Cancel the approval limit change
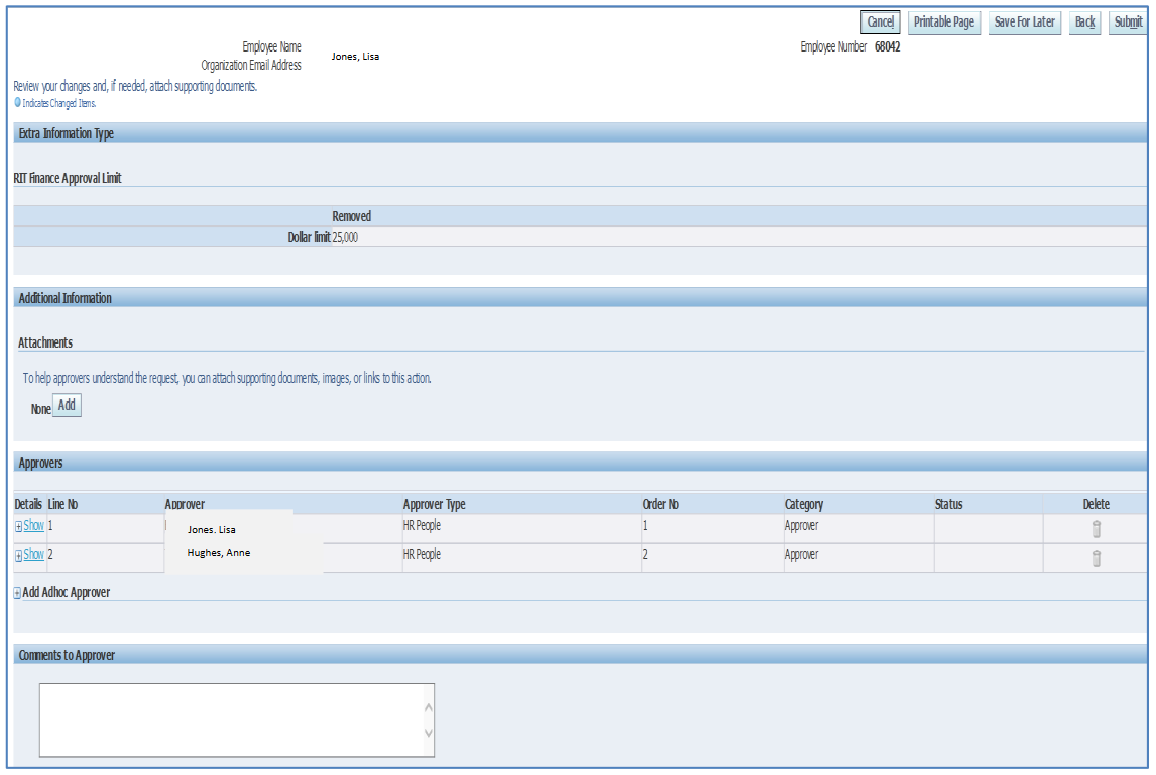 coord(880,22)
